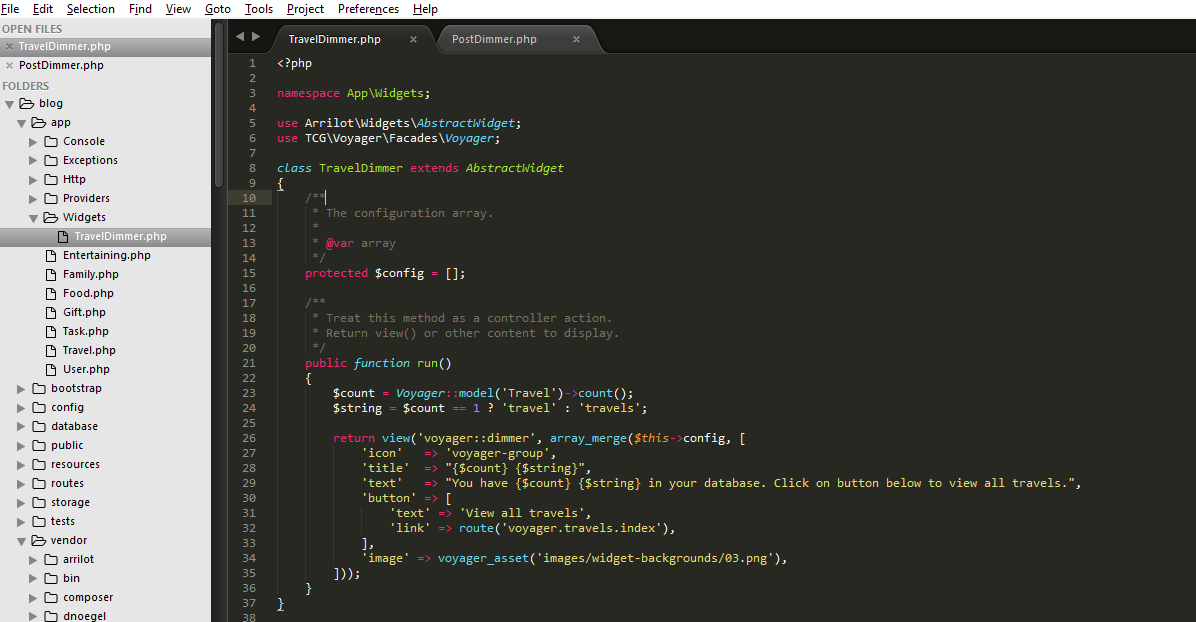Expand the Providers folder

point(33,199)
